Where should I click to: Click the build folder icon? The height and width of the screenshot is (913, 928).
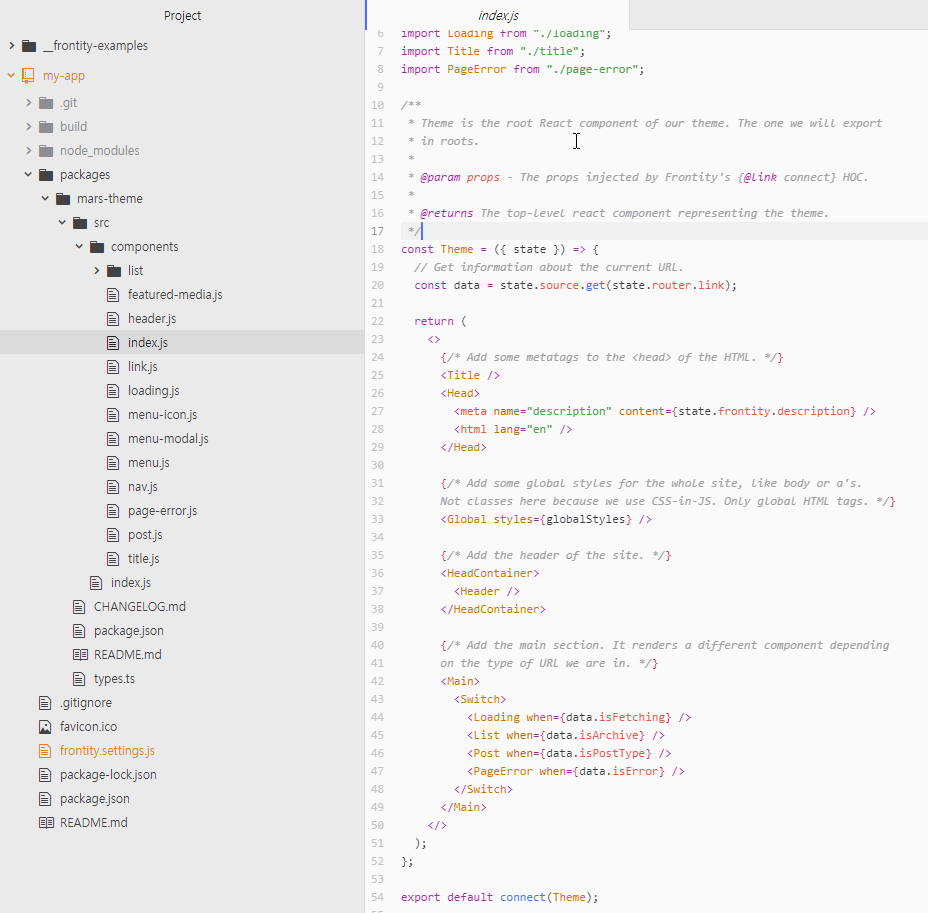(x=46, y=127)
